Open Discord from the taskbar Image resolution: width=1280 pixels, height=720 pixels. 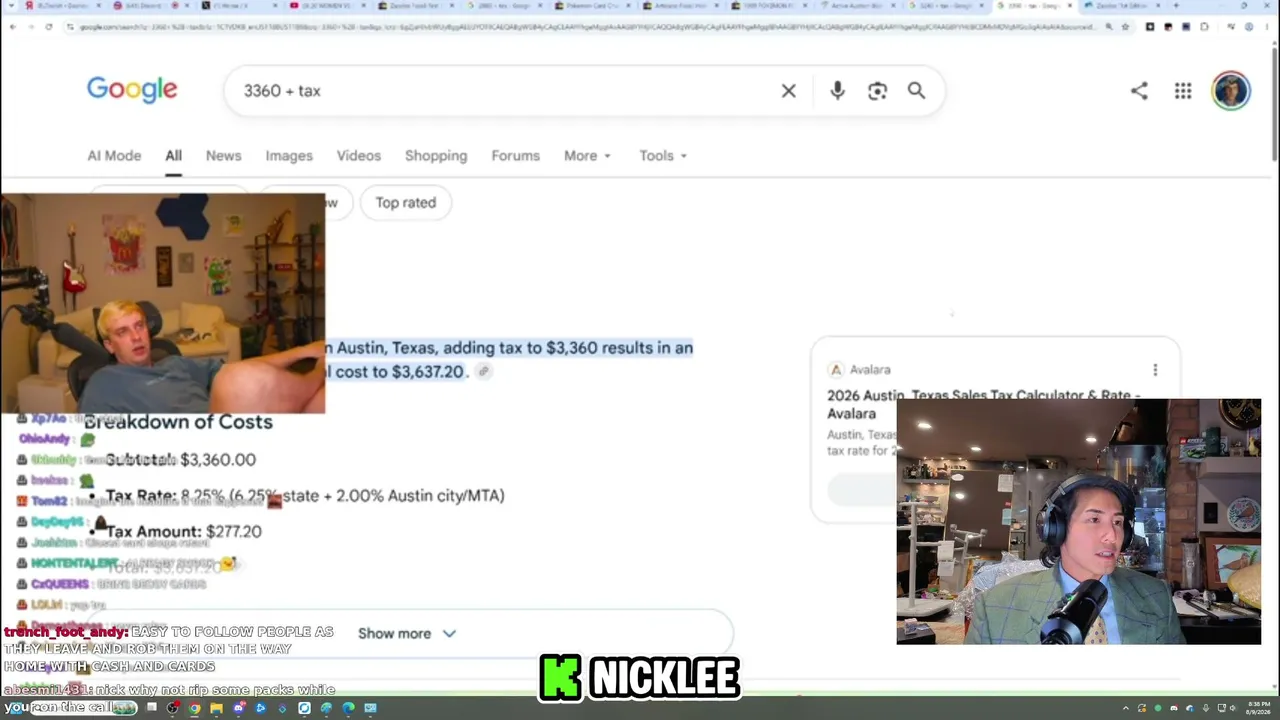point(238,708)
